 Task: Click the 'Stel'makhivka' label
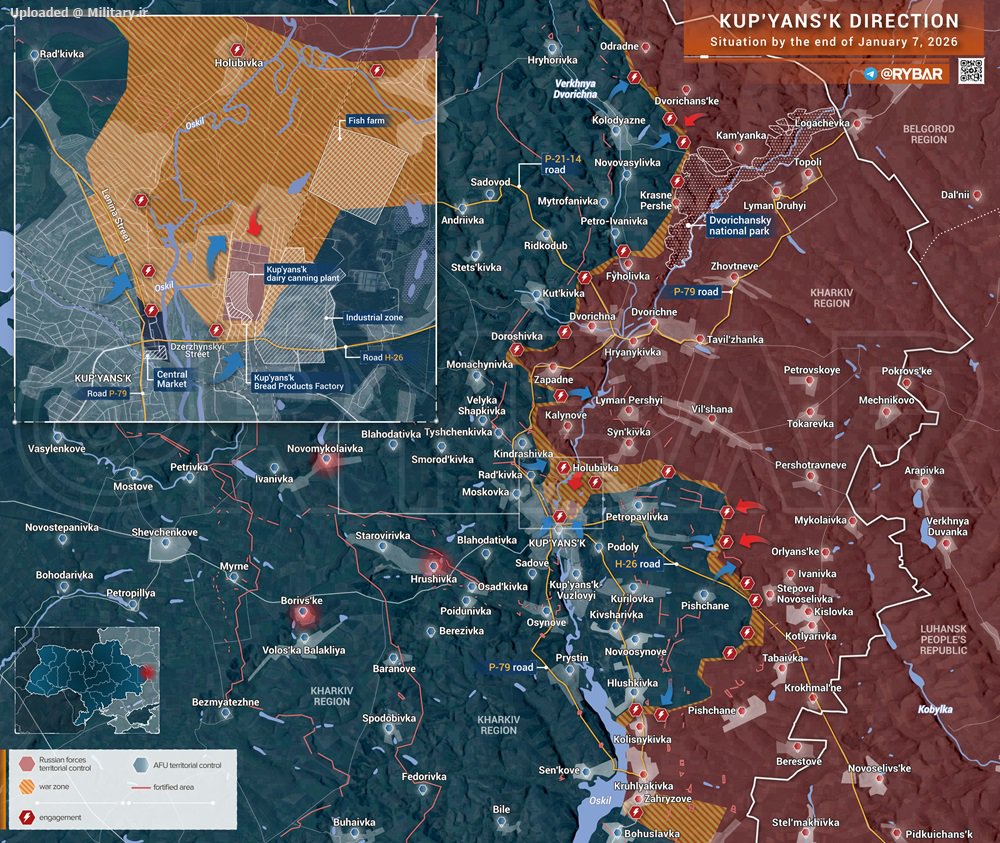click(x=805, y=822)
